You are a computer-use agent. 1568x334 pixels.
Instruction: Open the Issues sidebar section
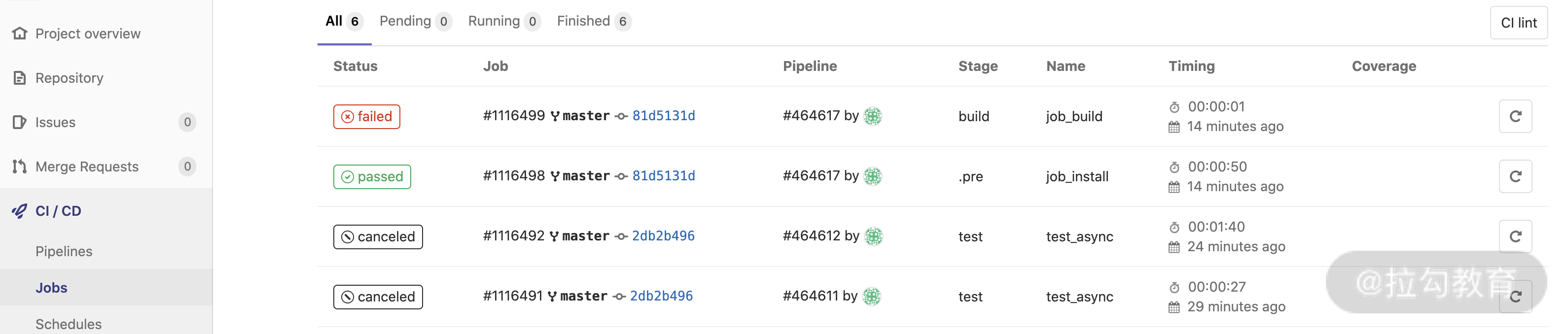coord(55,122)
